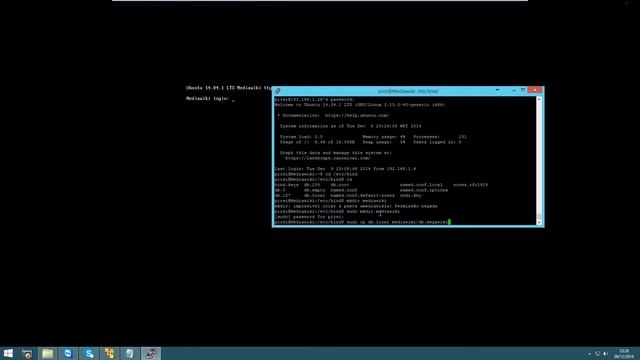The image size is (640, 360).
Task: Maximize the PuTTY terminal window
Action: point(523,90)
